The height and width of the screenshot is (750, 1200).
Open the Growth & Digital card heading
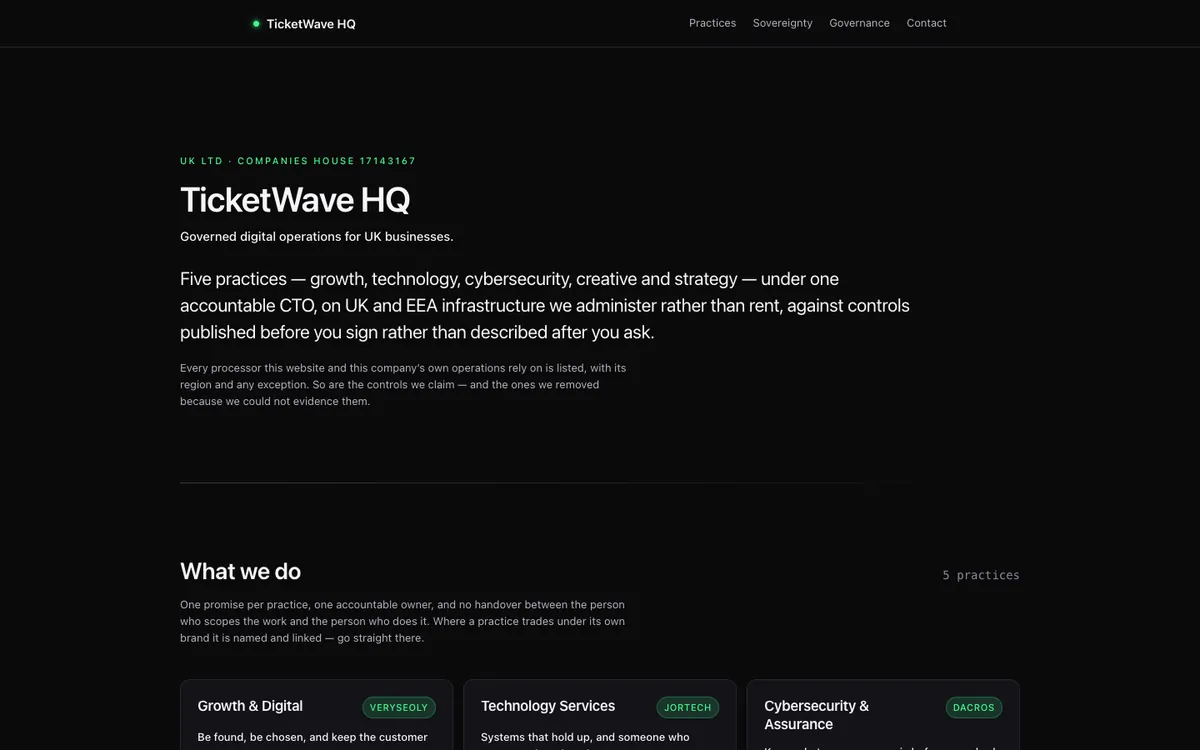(250, 706)
